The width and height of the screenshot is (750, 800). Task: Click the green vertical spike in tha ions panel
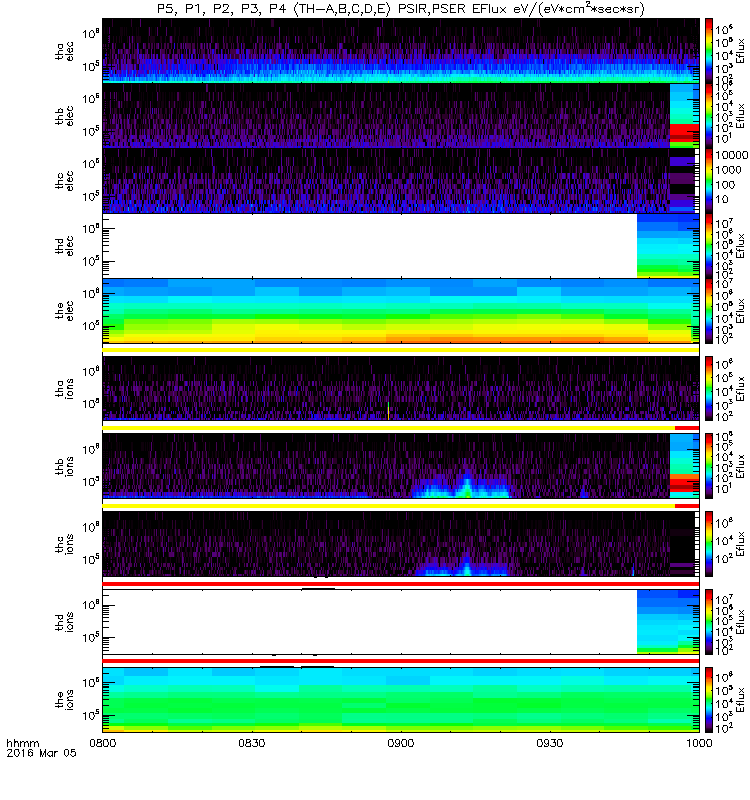click(388, 411)
